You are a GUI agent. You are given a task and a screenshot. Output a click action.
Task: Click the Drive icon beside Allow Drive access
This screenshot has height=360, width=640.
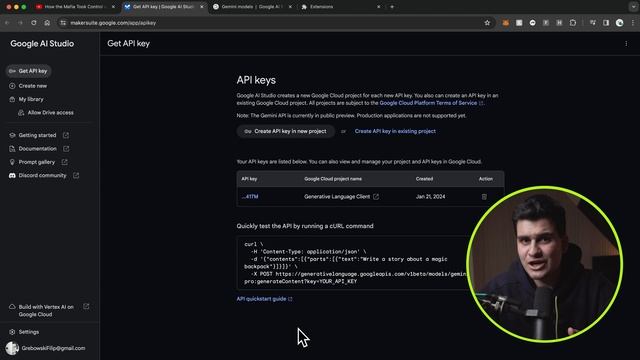click(21, 113)
